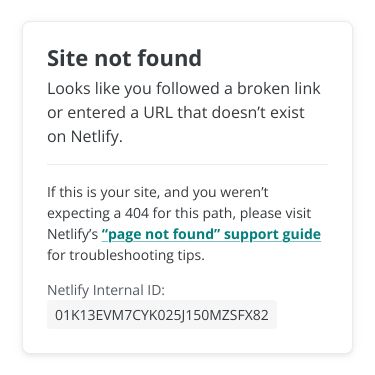Viewport: 375px width, 375px height.
Task: Click the horizontal divider line
Action: coord(187,164)
